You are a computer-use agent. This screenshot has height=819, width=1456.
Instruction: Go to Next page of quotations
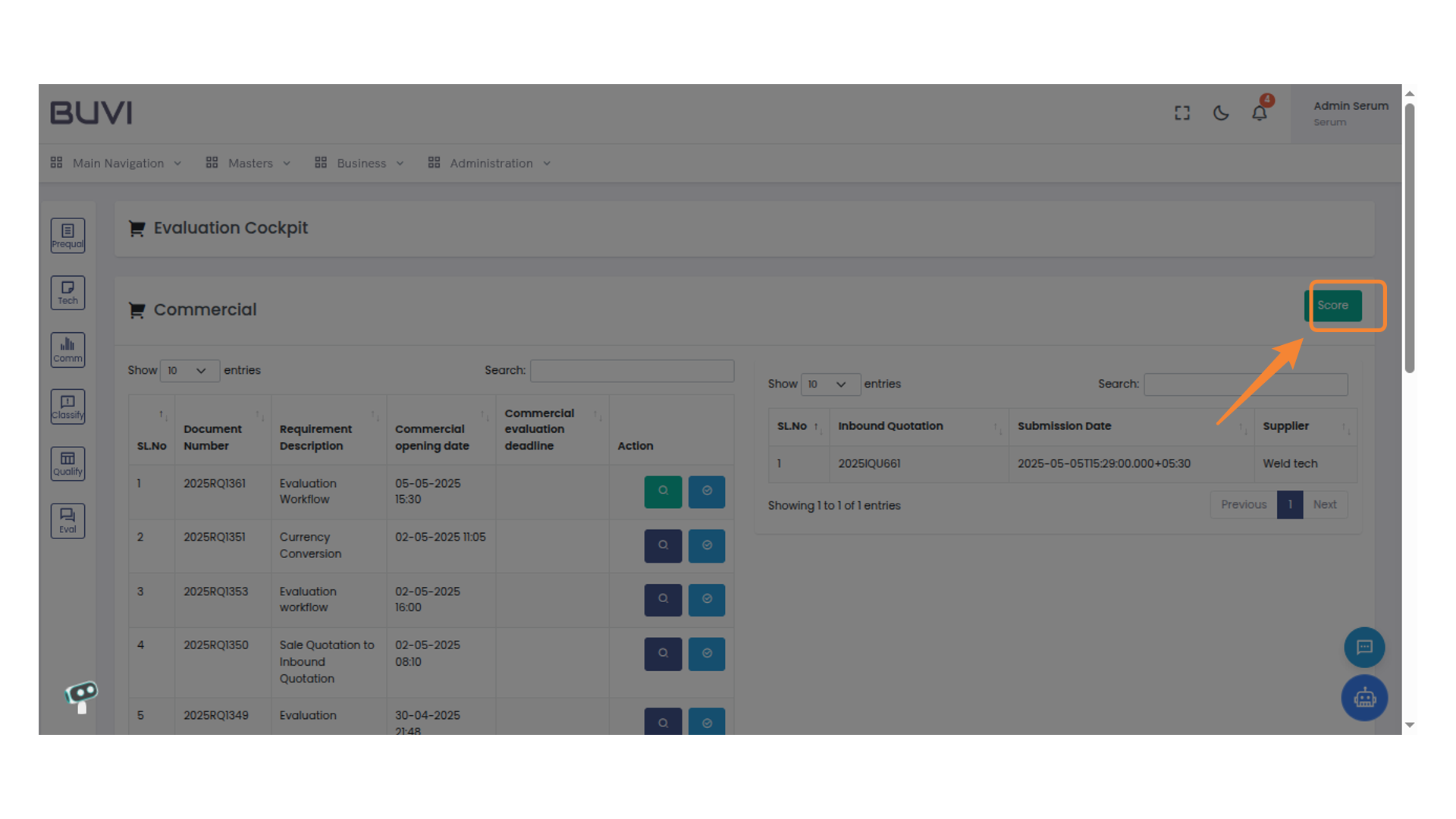[1325, 504]
